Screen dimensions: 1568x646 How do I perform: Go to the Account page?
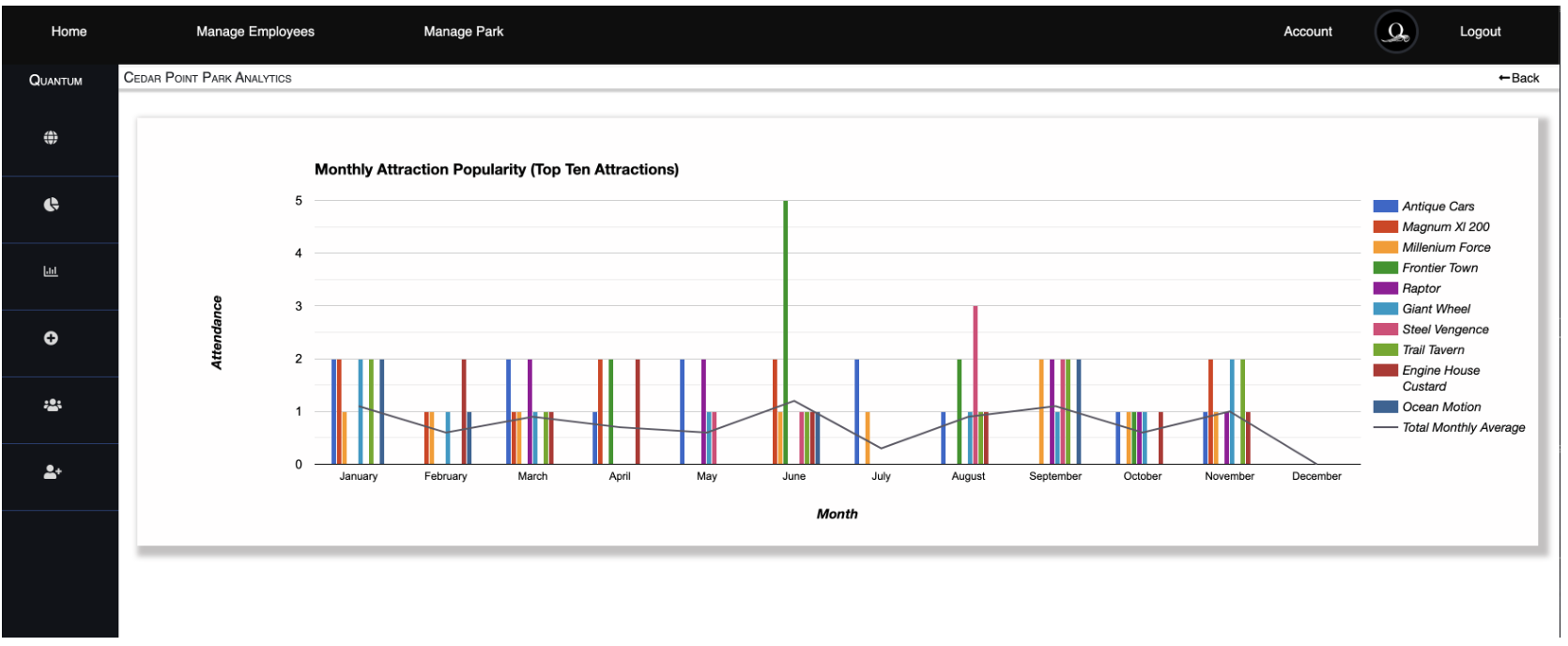point(1307,32)
